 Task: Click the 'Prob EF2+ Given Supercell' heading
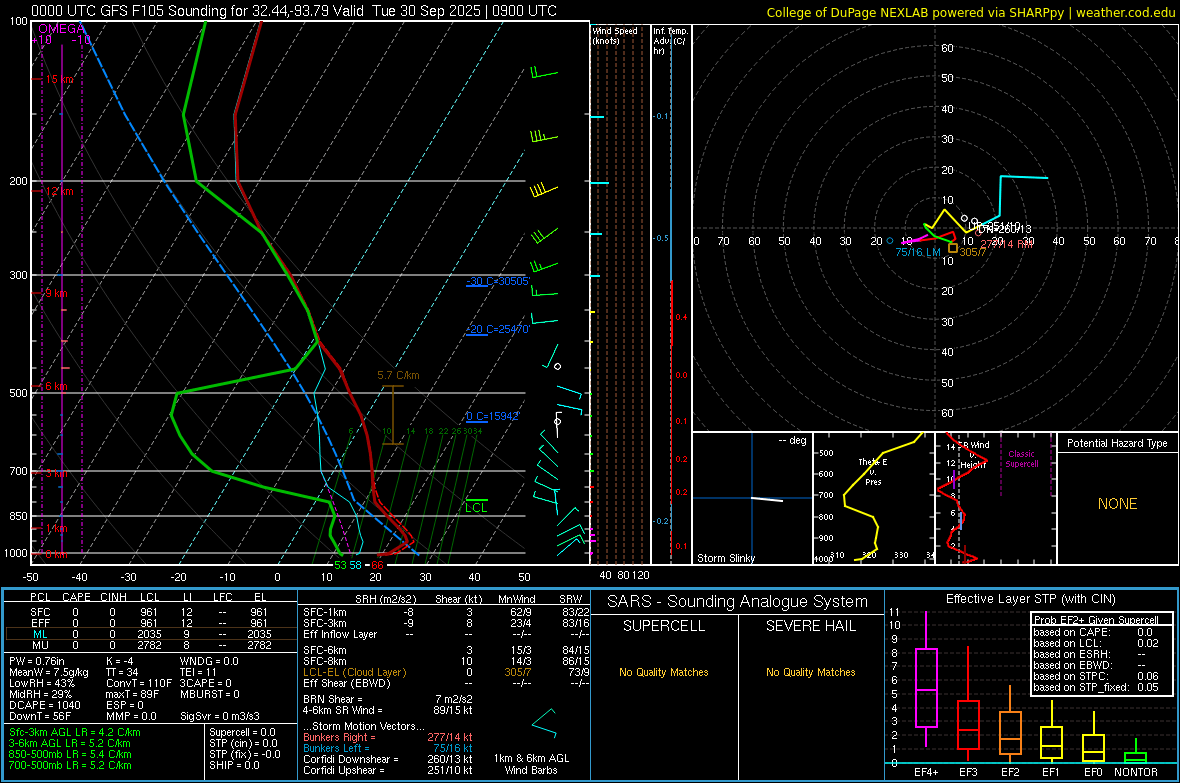(x=1096, y=620)
